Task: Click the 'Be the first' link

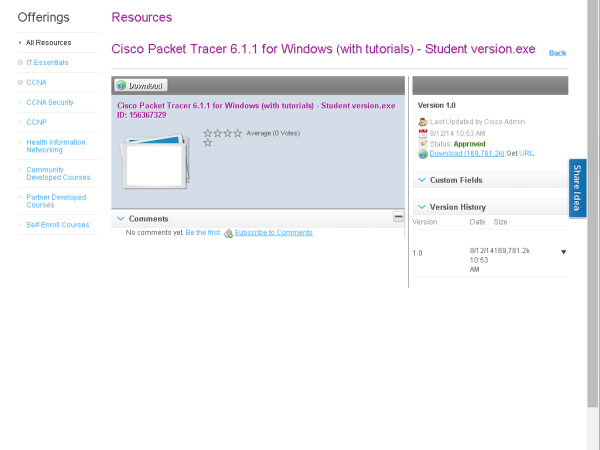Action: (x=202, y=233)
